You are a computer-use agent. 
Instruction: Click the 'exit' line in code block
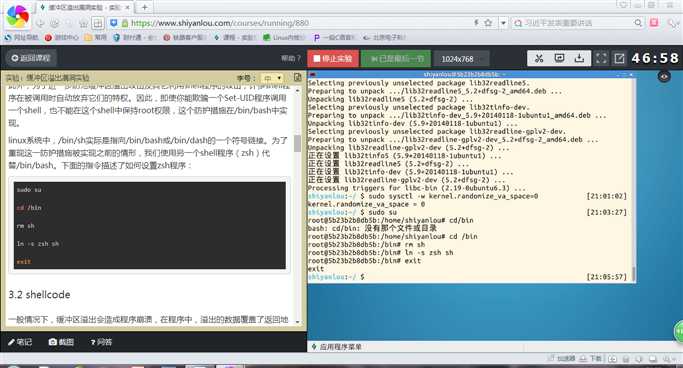click(x=24, y=262)
